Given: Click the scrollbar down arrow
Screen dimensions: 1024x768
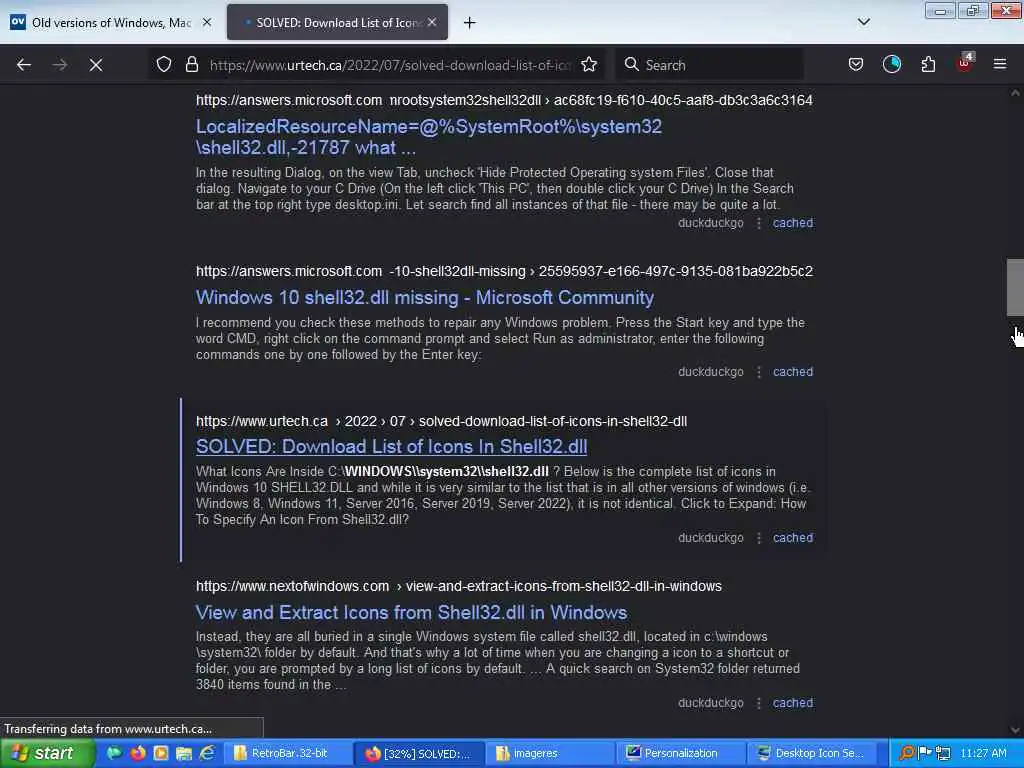Looking at the screenshot, I should (1015, 730).
